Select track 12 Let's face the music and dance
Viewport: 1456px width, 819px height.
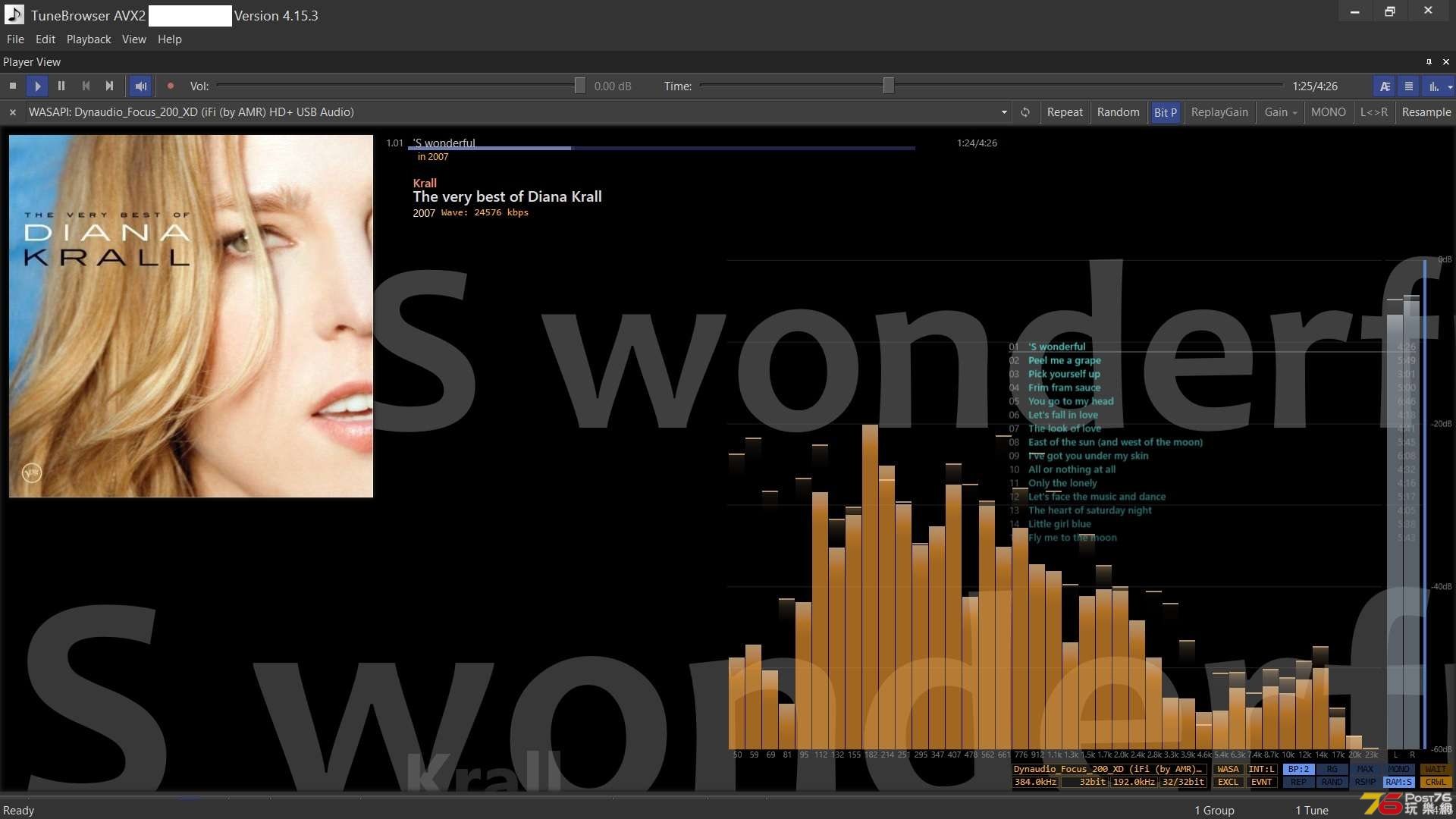[x=1097, y=497]
